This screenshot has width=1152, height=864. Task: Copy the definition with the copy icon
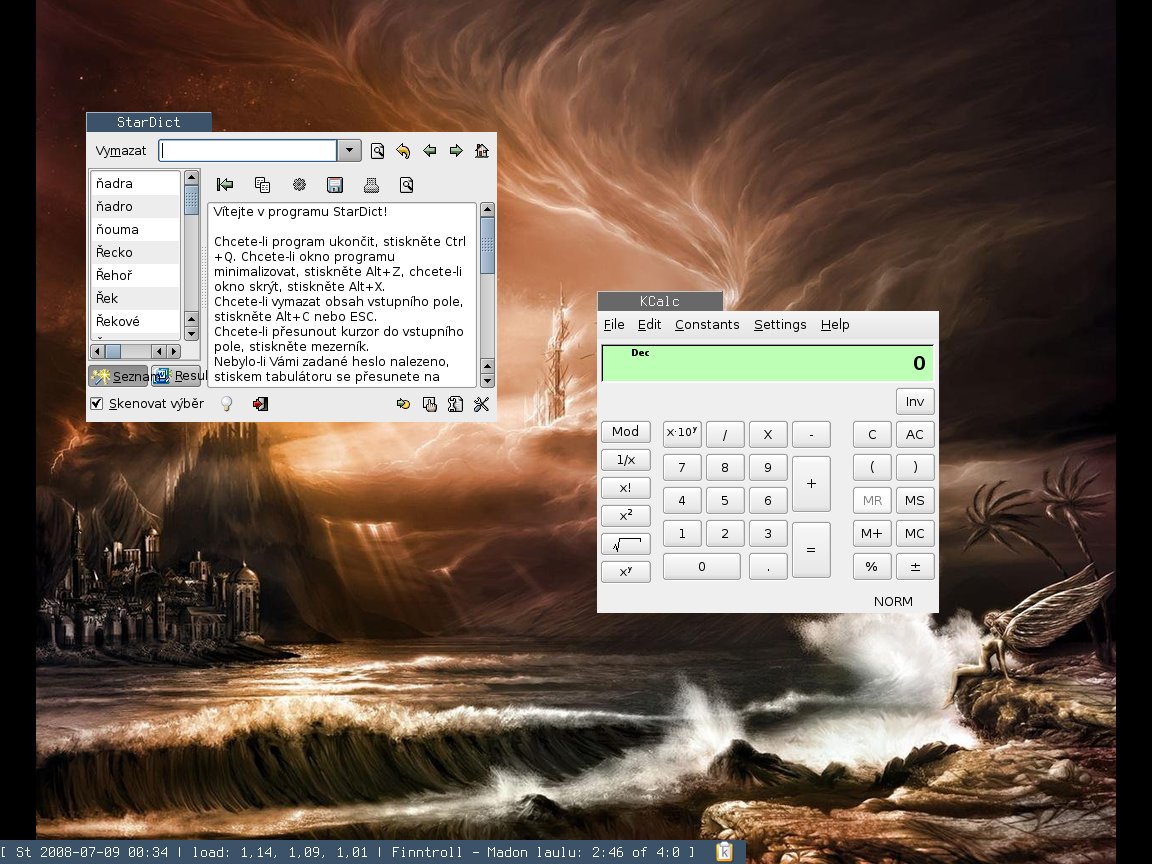point(262,184)
